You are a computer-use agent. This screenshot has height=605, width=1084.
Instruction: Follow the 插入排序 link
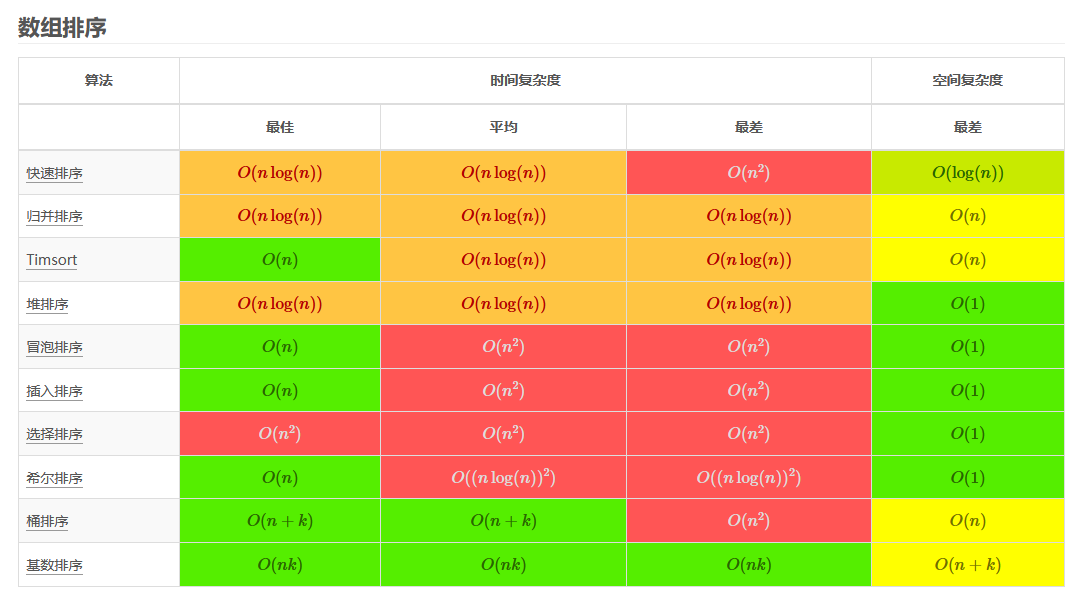point(55,391)
